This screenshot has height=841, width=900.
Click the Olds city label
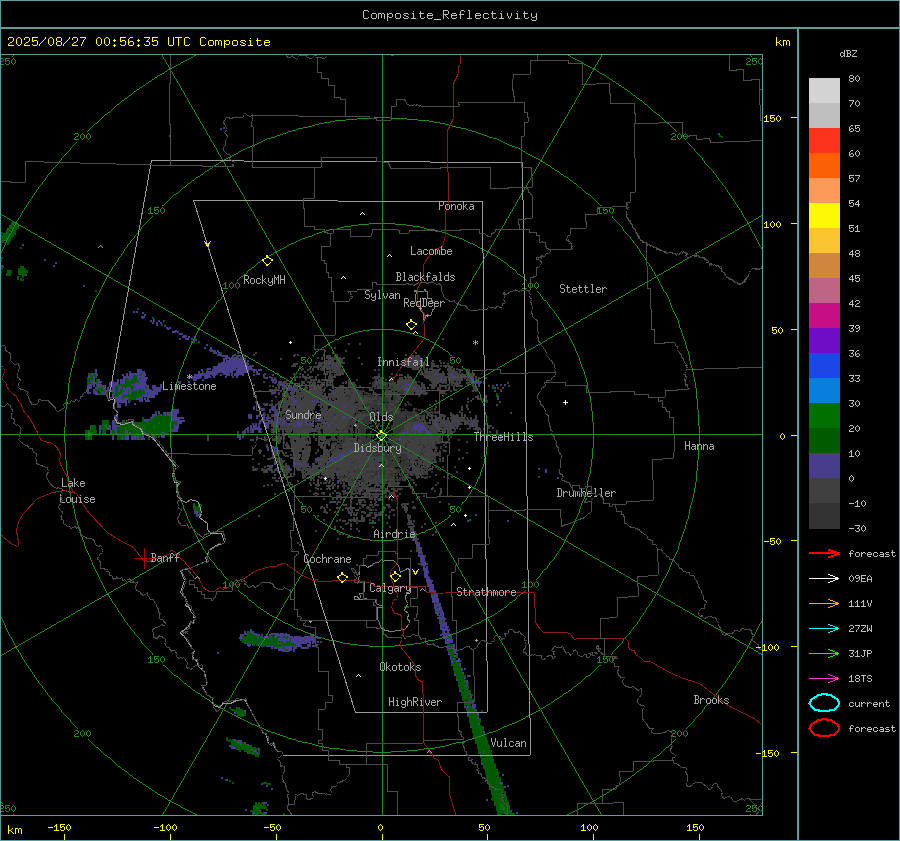click(x=381, y=417)
